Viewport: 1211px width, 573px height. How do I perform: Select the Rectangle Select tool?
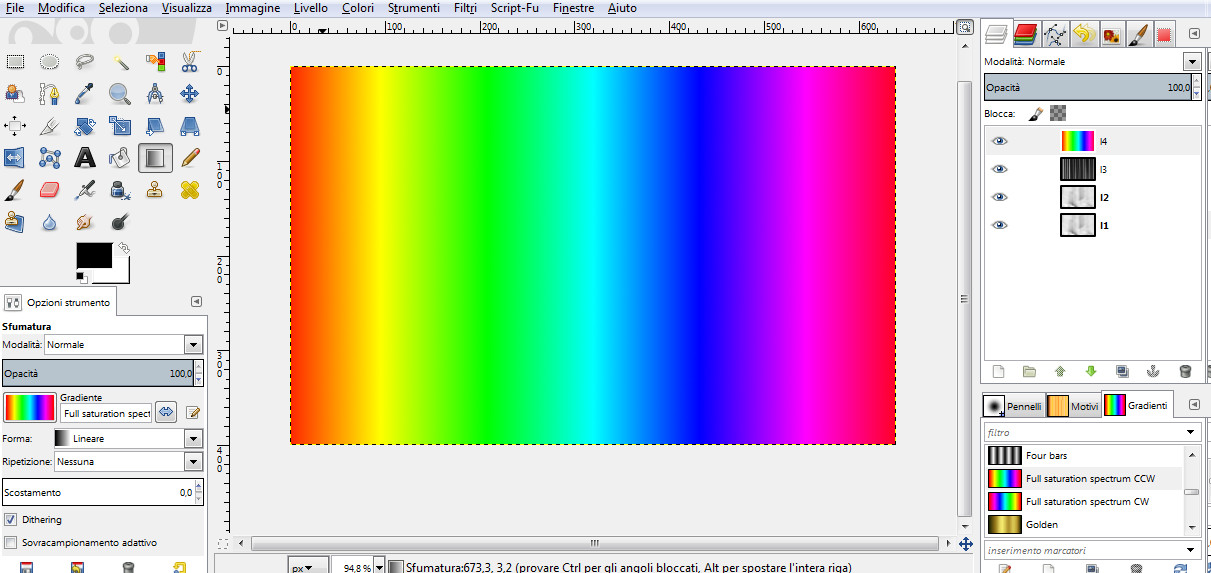(x=16, y=62)
